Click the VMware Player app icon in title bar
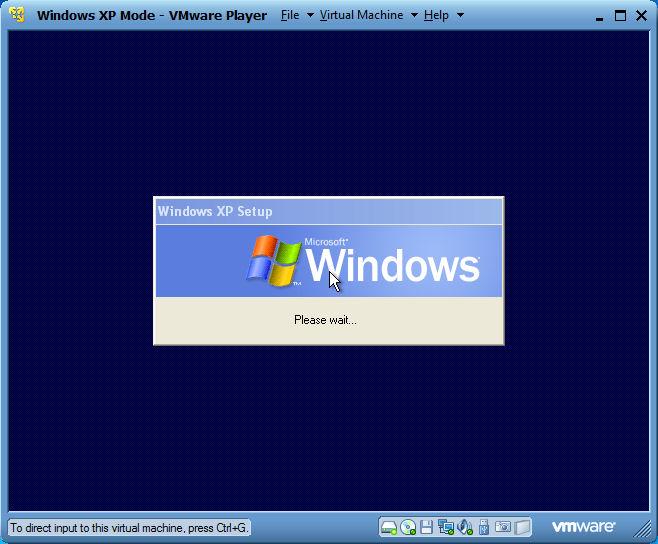 point(17,15)
